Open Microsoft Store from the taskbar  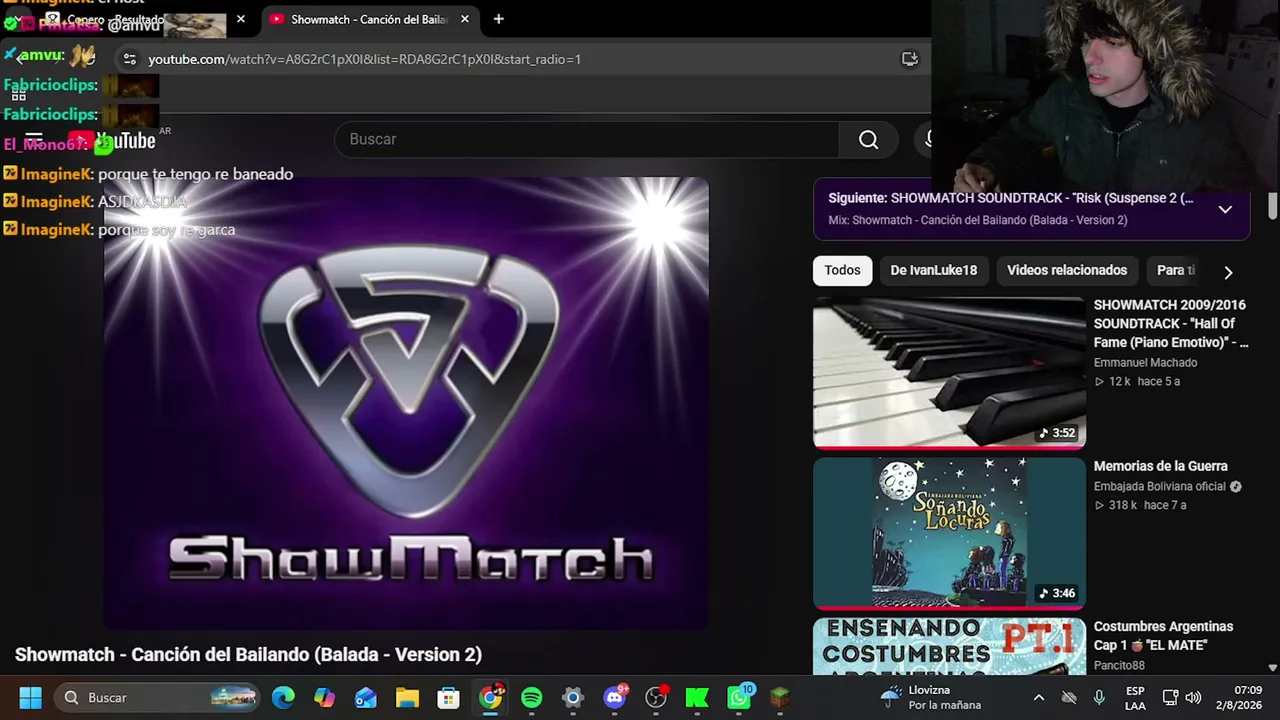448,698
